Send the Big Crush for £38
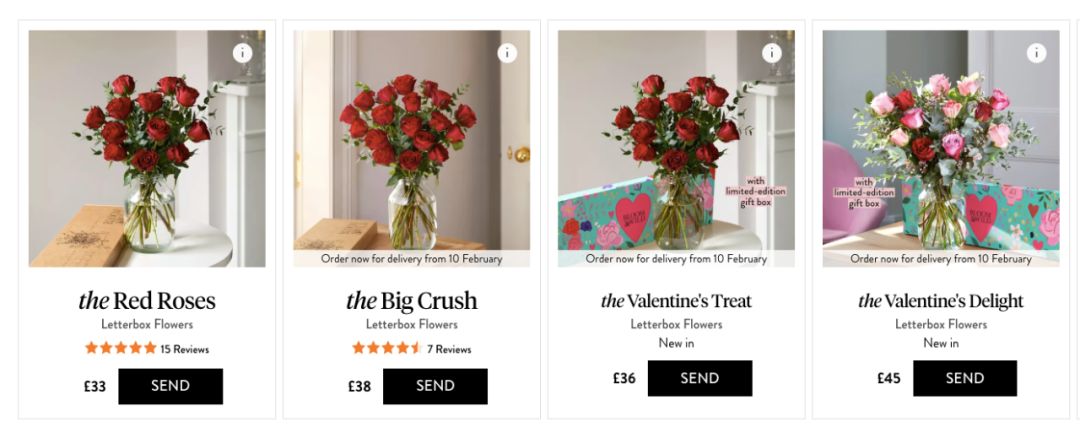 pos(435,386)
